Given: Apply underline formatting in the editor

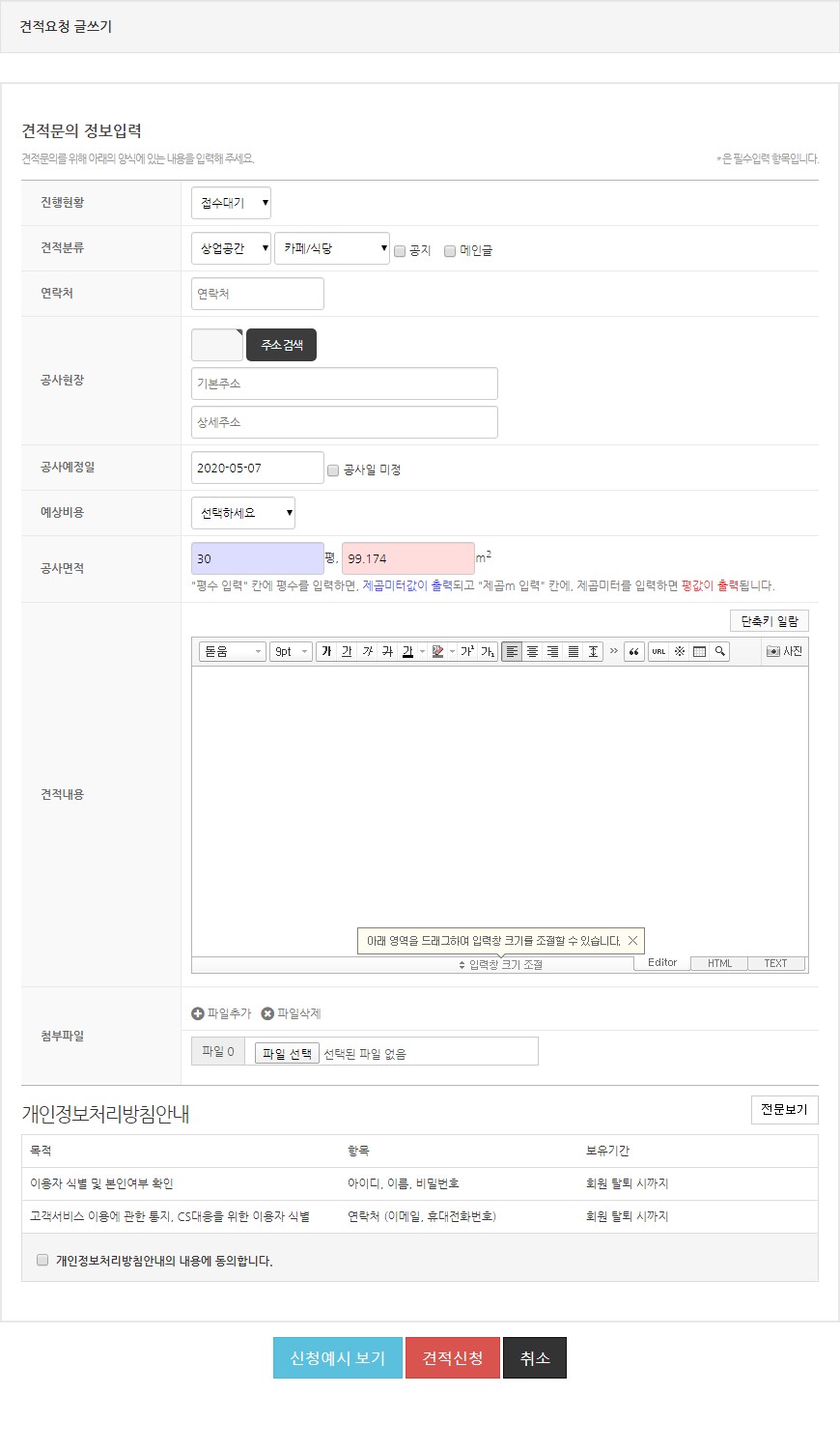Looking at the screenshot, I should click(x=347, y=651).
